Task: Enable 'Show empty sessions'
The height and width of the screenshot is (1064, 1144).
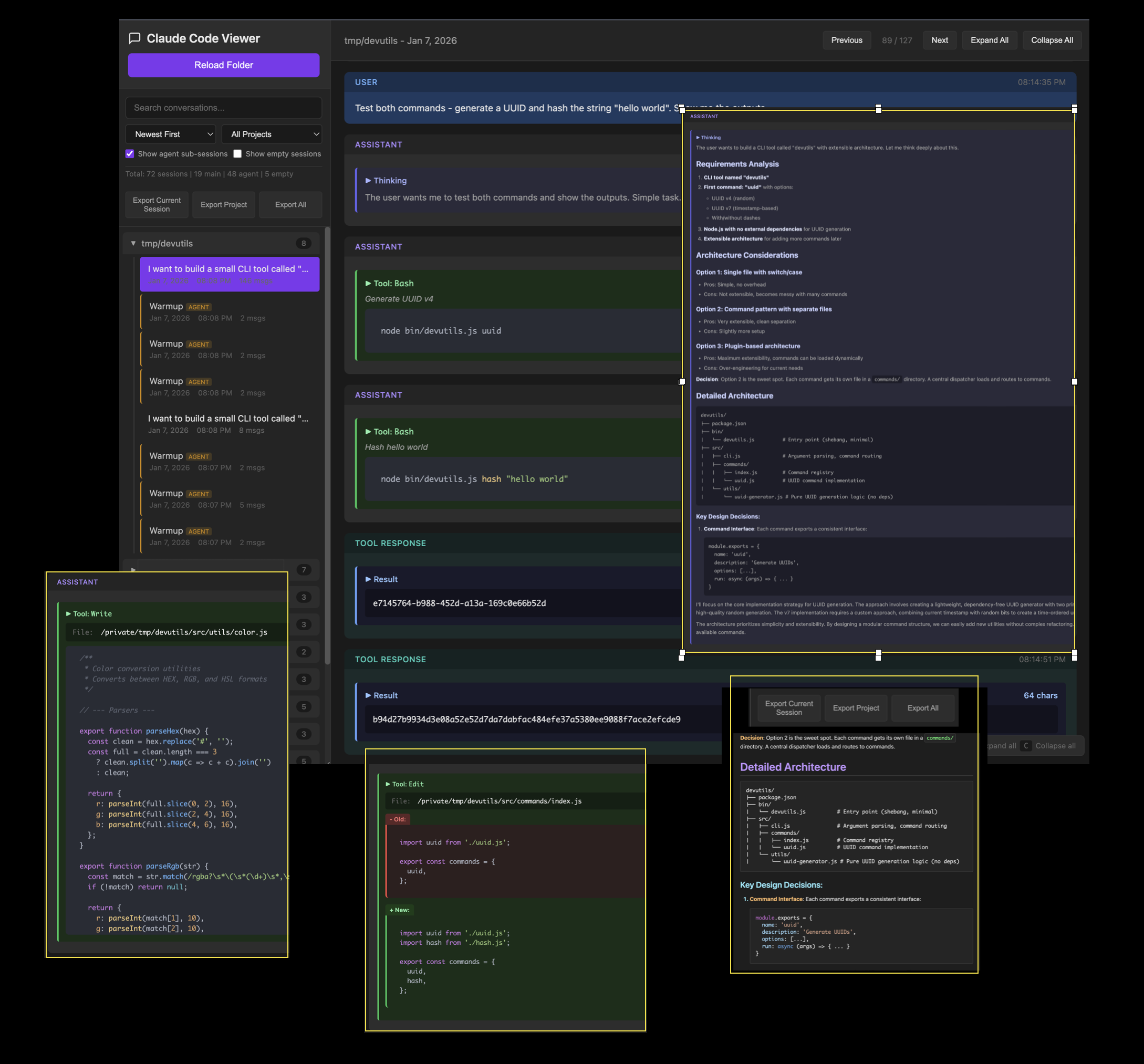Action: click(x=237, y=154)
